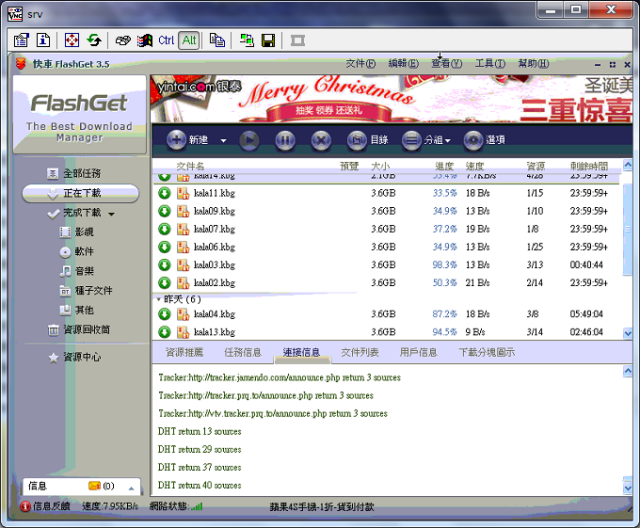
Task: Open the 音樂 folder
Action: tap(77, 271)
